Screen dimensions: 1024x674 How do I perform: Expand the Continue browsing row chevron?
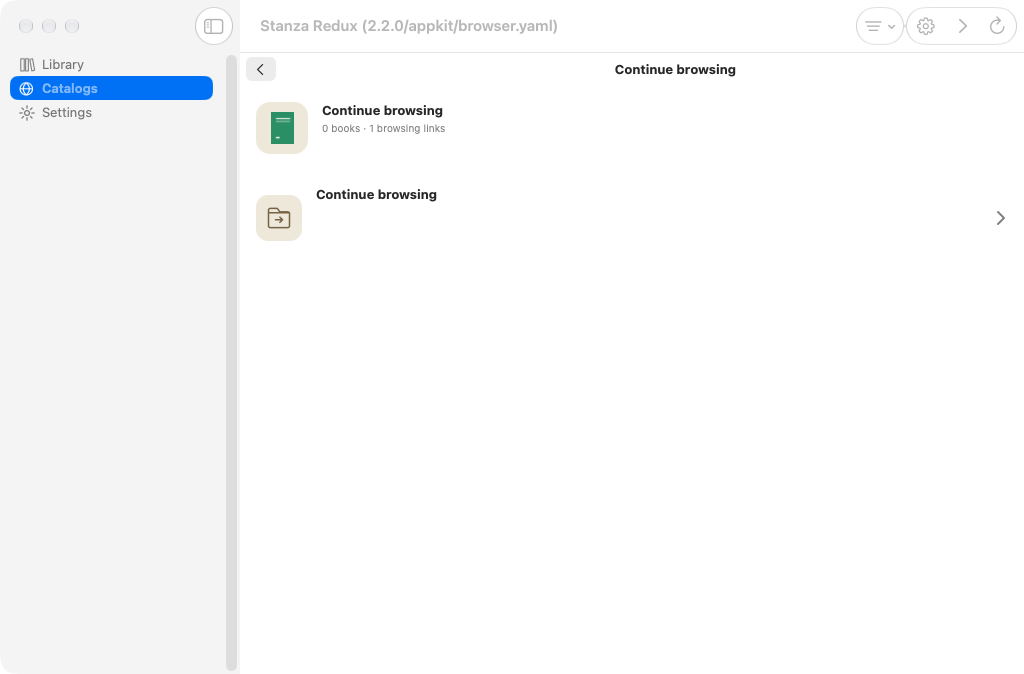tap(1000, 218)
